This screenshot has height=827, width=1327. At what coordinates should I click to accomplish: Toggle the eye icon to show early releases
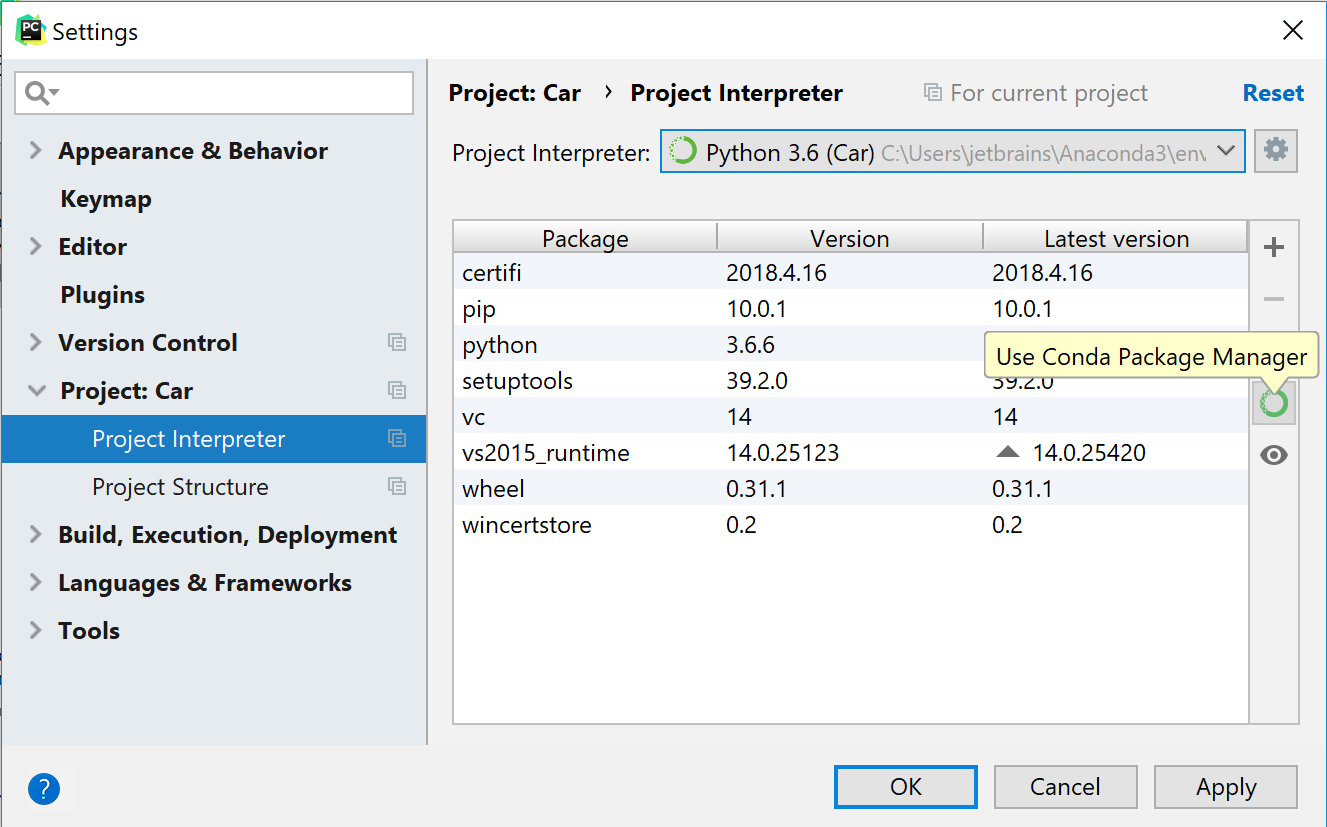pyautogui.click(x=1274, y=456)
